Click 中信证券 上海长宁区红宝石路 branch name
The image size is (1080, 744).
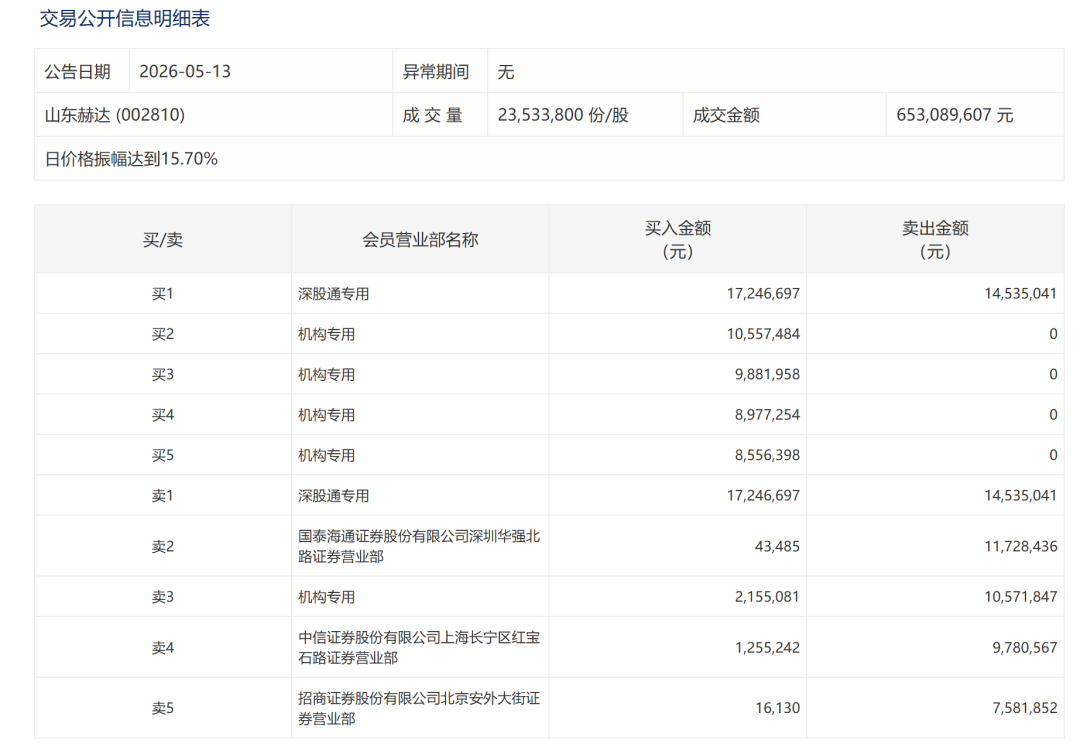click(x=419, y=648)
